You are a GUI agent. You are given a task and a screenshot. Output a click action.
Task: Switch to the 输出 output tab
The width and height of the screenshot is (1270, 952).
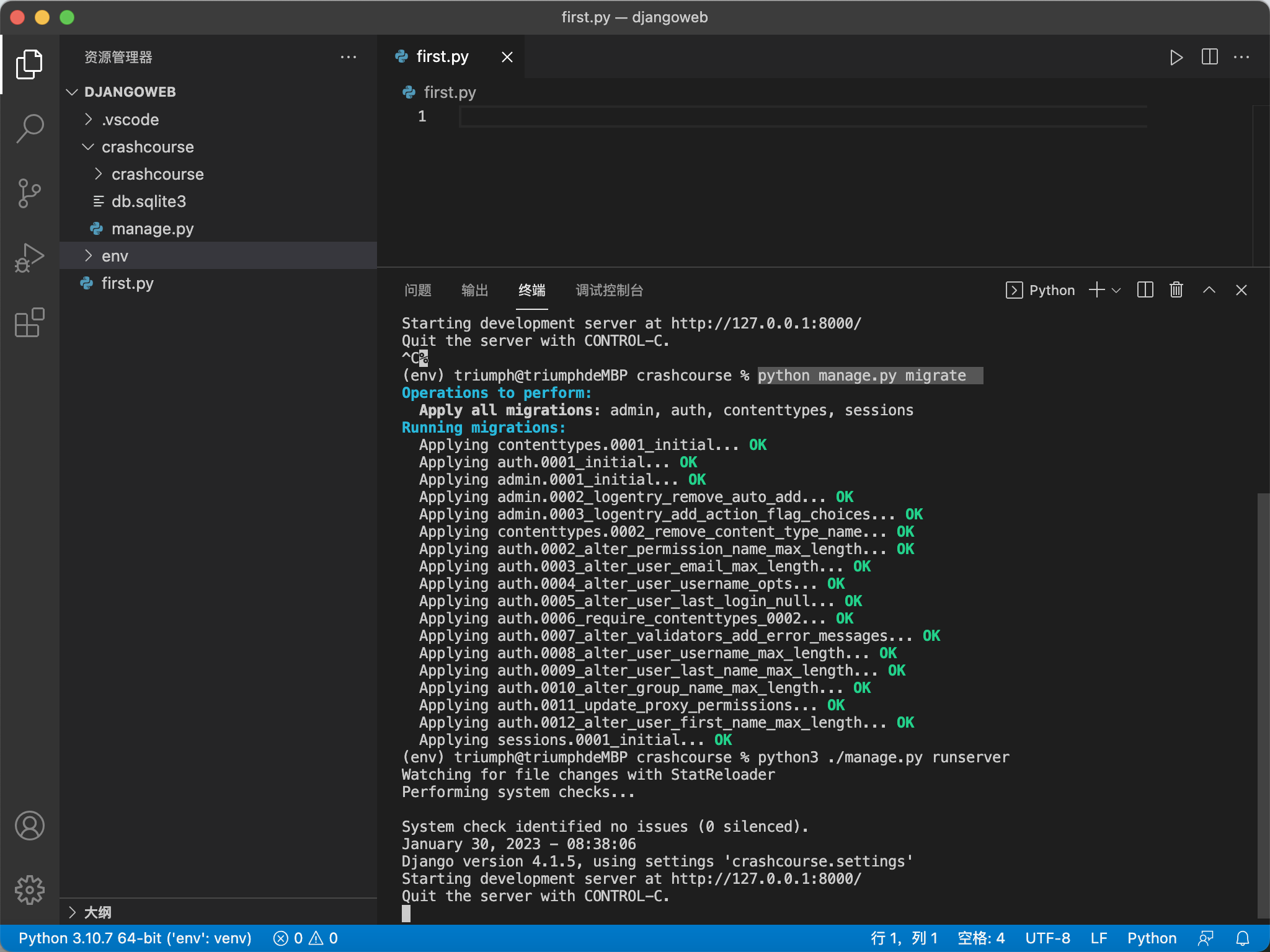coord(475,290)
